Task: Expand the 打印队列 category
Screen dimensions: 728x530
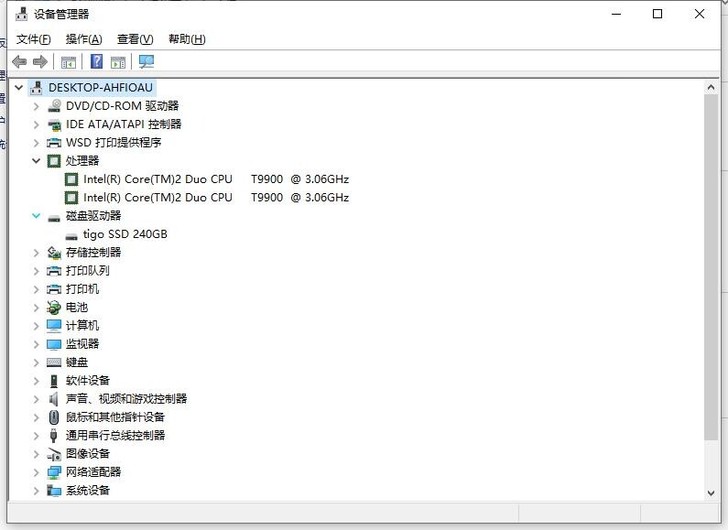Action: tap(36, 271)
